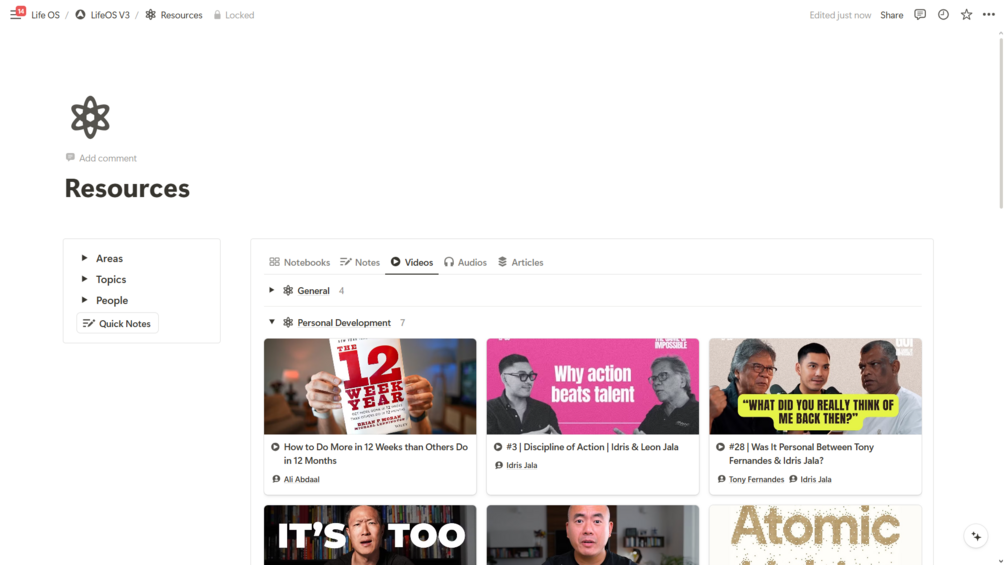Select the Videos tab
Viewport: 1005px width, 565px height.
point(411,262)
